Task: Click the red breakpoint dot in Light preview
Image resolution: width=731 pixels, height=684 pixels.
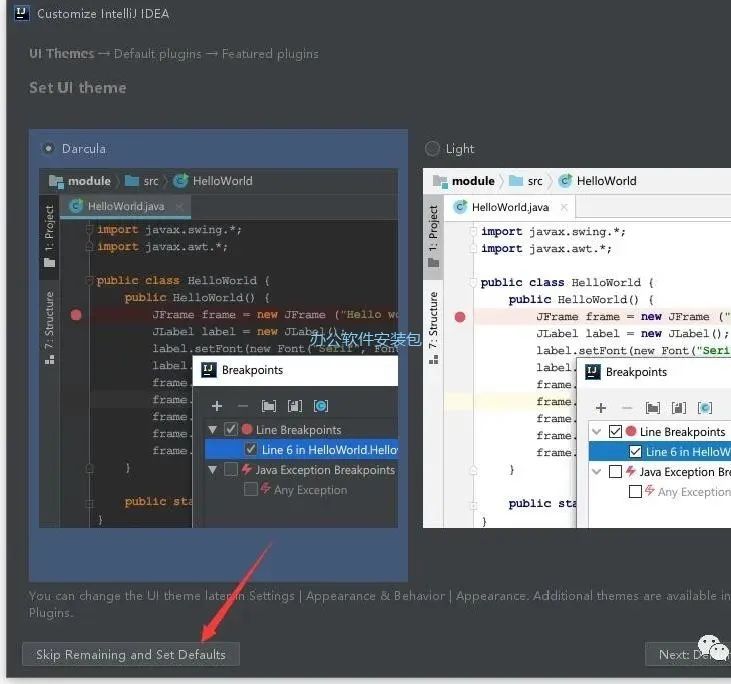Action: point(460,316)
